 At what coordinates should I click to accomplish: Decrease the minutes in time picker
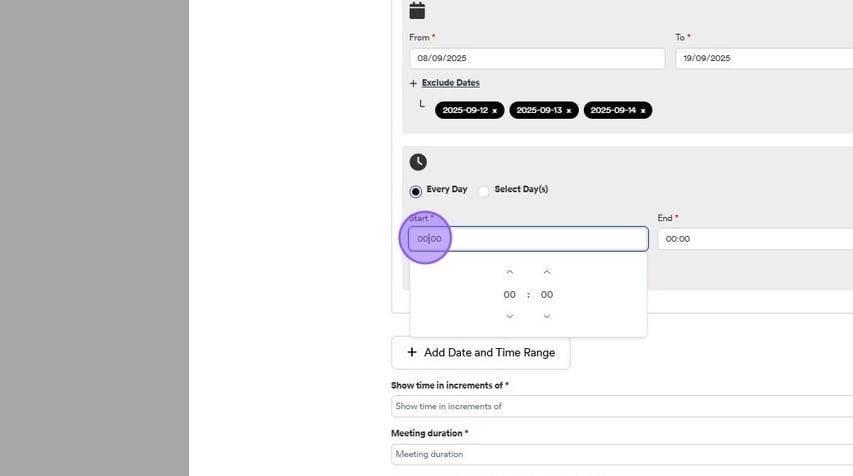(547, 316)
